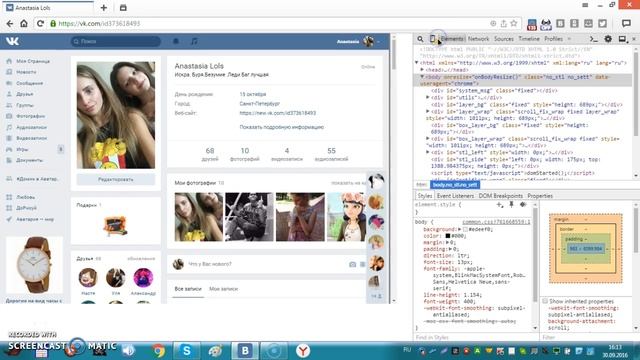Open a new browser tab with plus

pyautogui.click(x=104, y=7)
